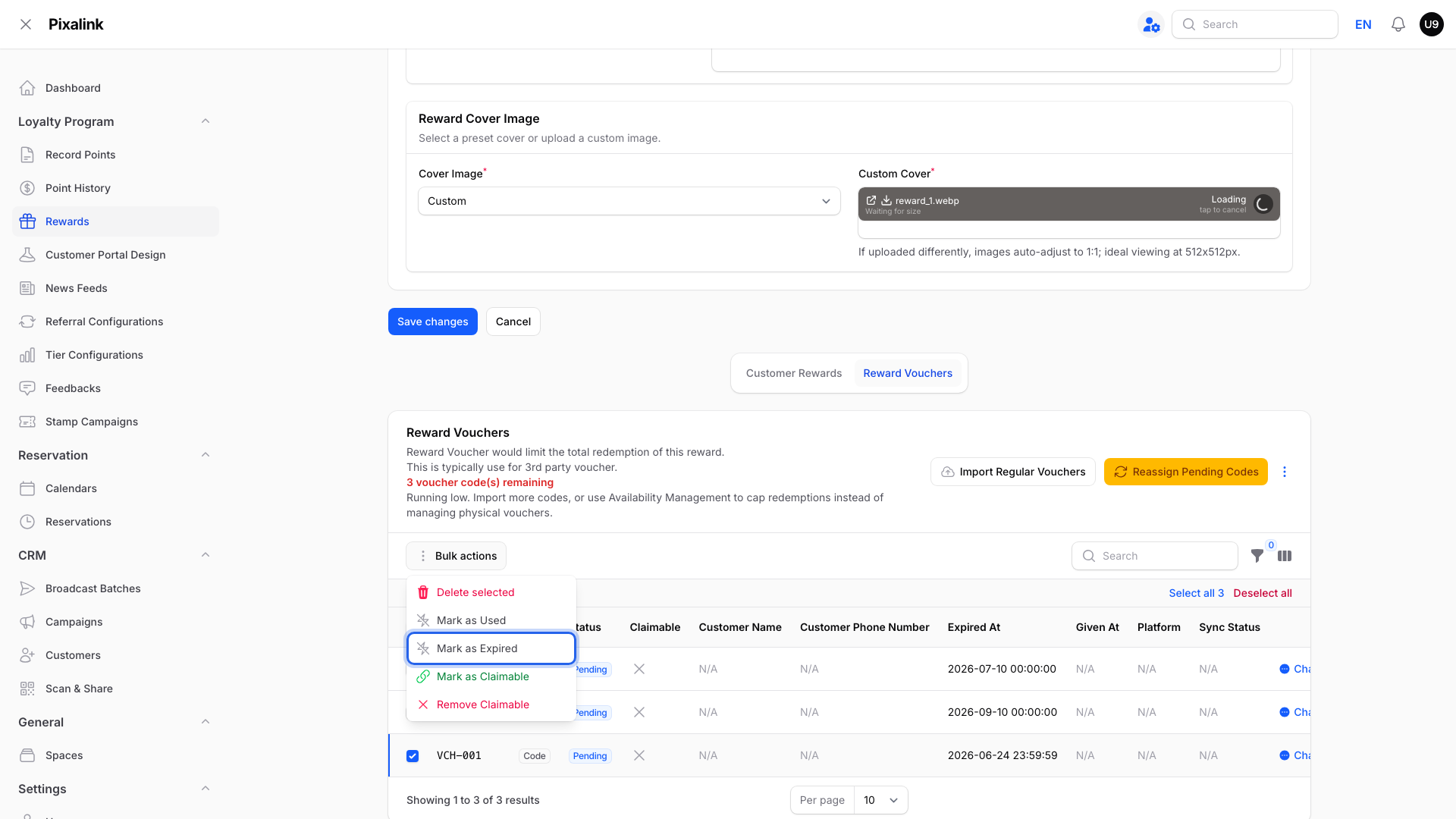Click Deselect all link
Image resolution: width=1456 pixels, height=819 pixels.
coord(1263,593)
